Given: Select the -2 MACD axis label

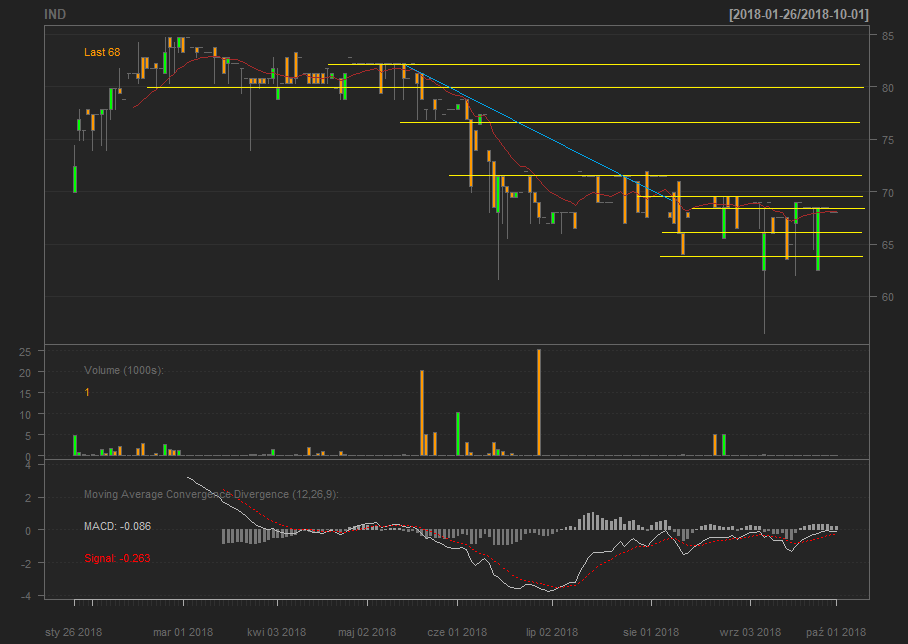Looking at the screenshot, I should (25, 563).
